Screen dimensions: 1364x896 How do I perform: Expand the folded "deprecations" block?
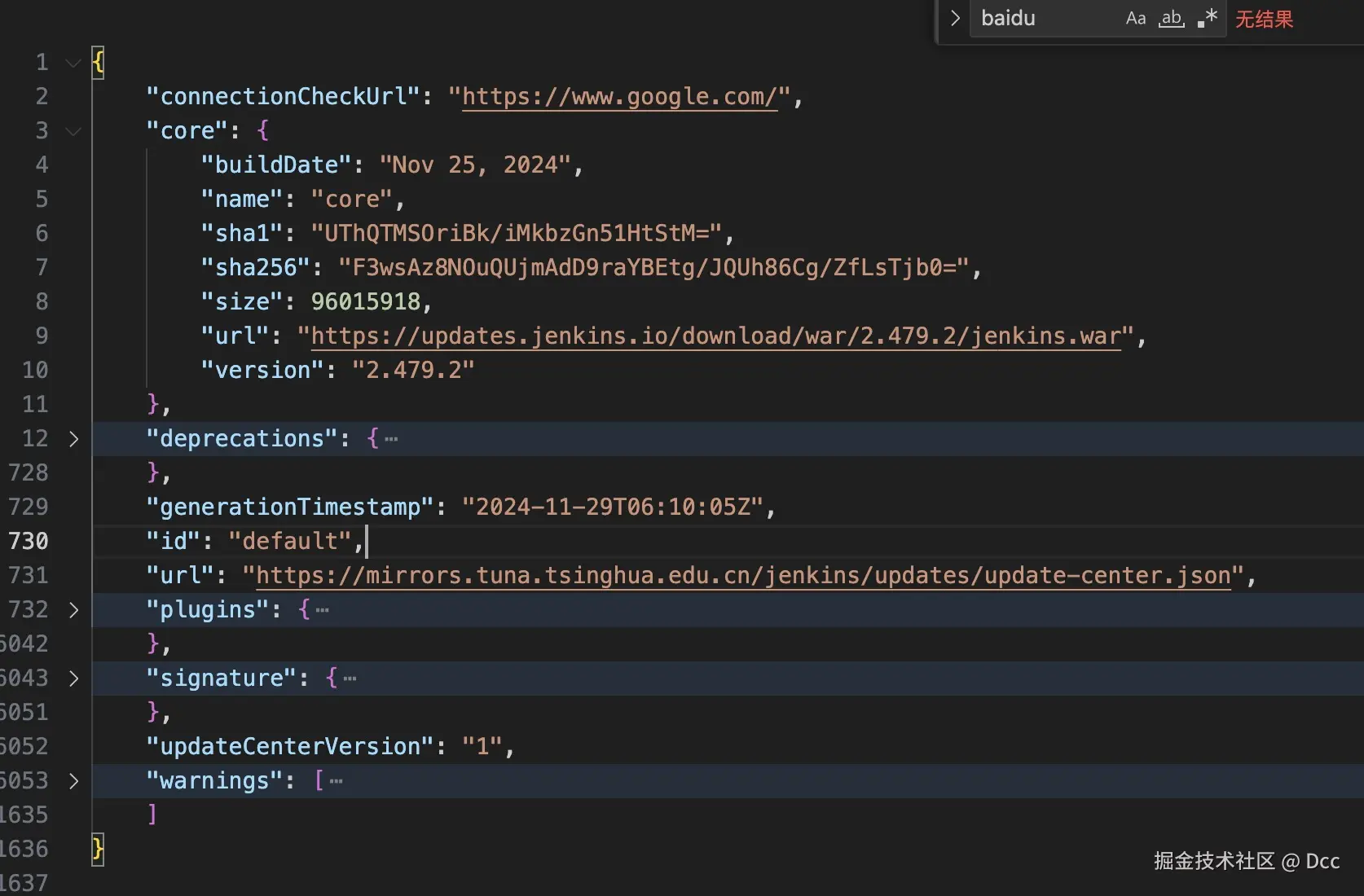(x=73, y=439)
